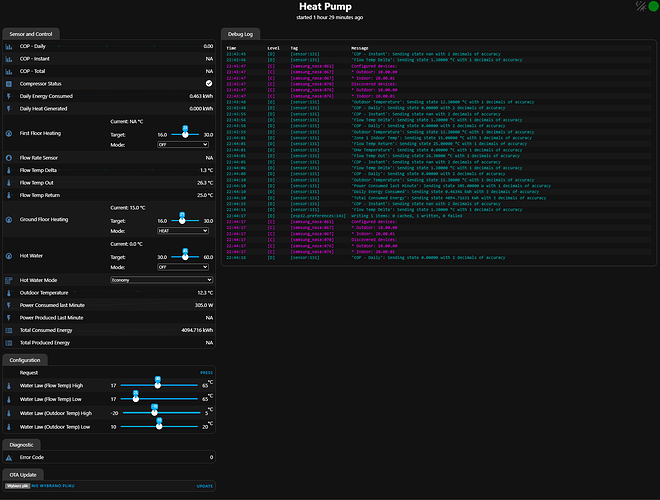Click the Compressor Status checkmark indicator
The height and width of the screenshot is (500, 660).
coord(209,83)
